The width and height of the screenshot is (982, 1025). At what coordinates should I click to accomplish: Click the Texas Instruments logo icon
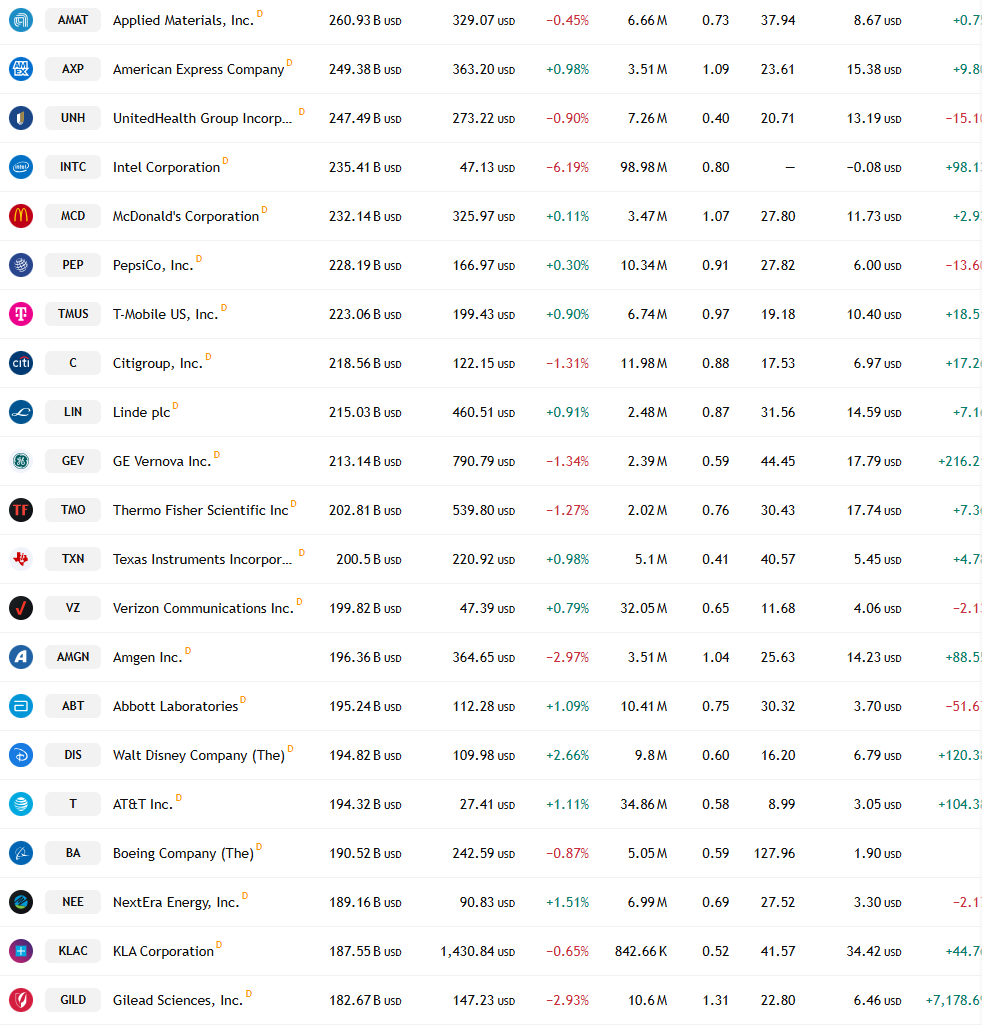tap(21, 559)
